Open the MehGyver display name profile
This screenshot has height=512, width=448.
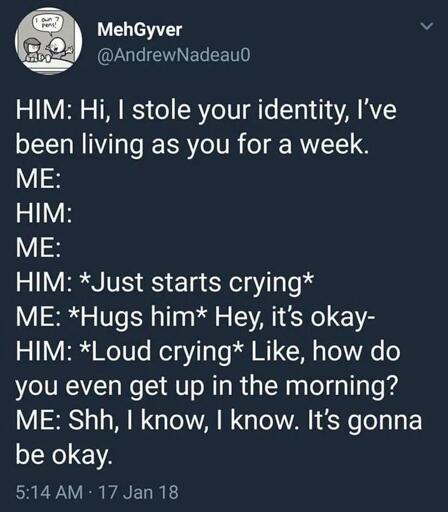(140, 30)
